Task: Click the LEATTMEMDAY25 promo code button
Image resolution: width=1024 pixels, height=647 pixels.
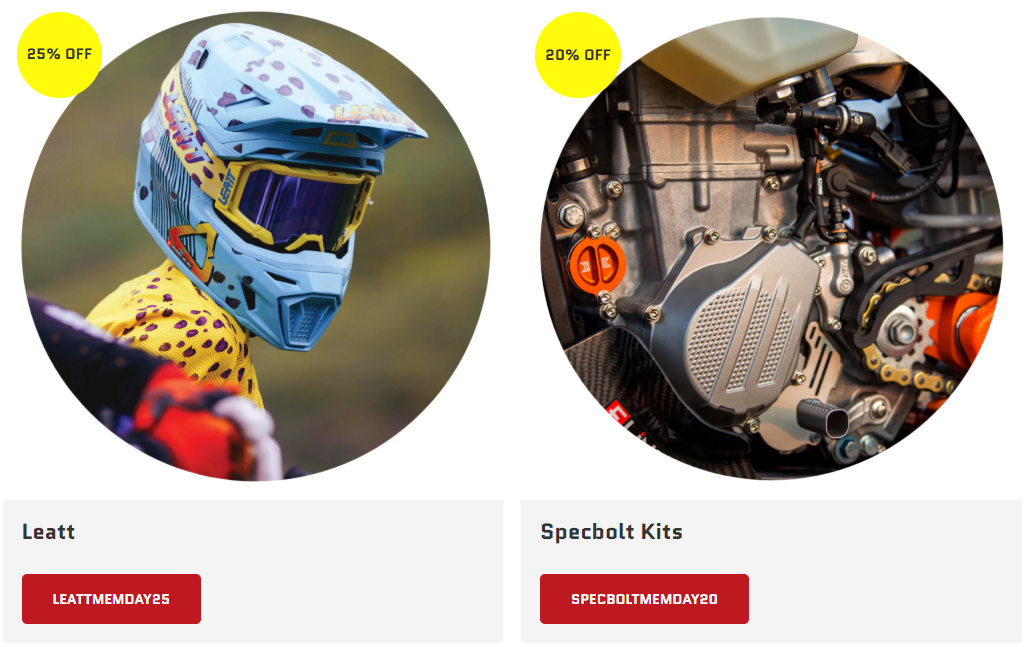Action: (x=111, y=599)
